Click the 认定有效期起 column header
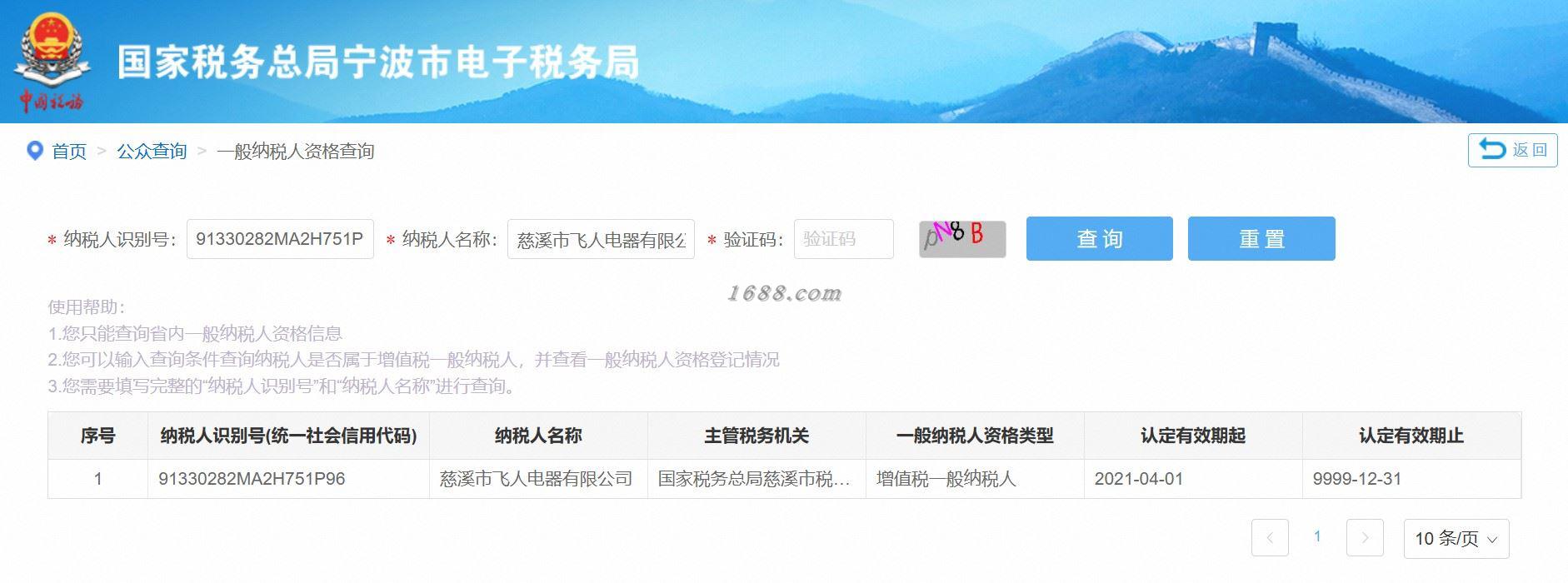Screen dimensions: 1568x583 pos(1193,436)
